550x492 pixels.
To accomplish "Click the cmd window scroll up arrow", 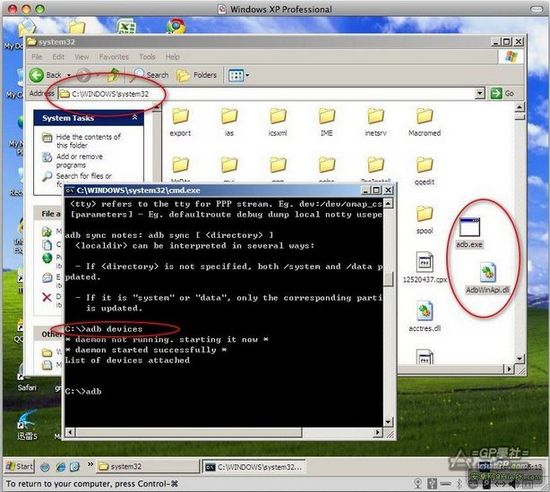I will click(x=388, y=204).
